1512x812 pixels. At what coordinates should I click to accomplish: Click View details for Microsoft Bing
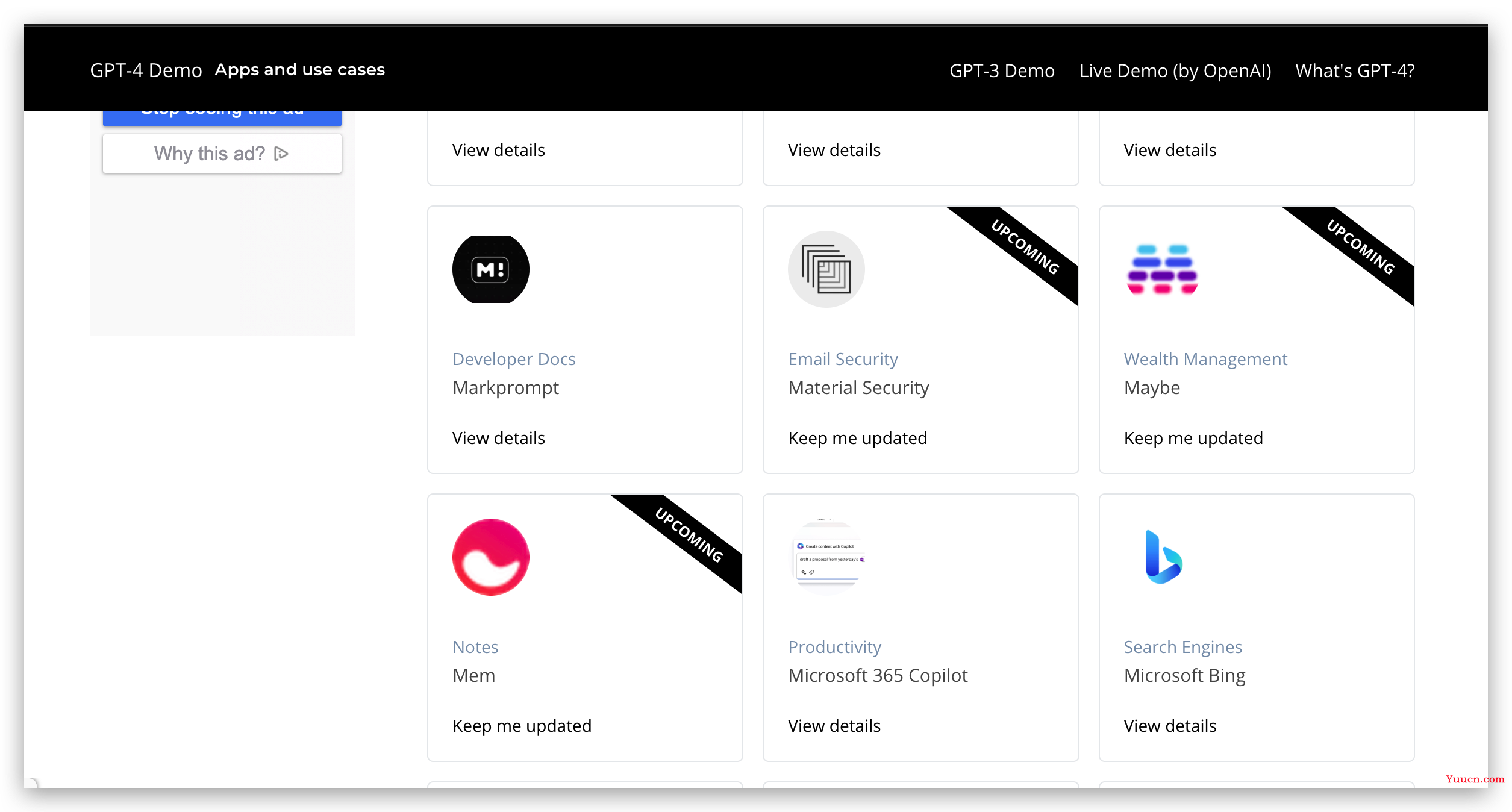pos(1170,725)
